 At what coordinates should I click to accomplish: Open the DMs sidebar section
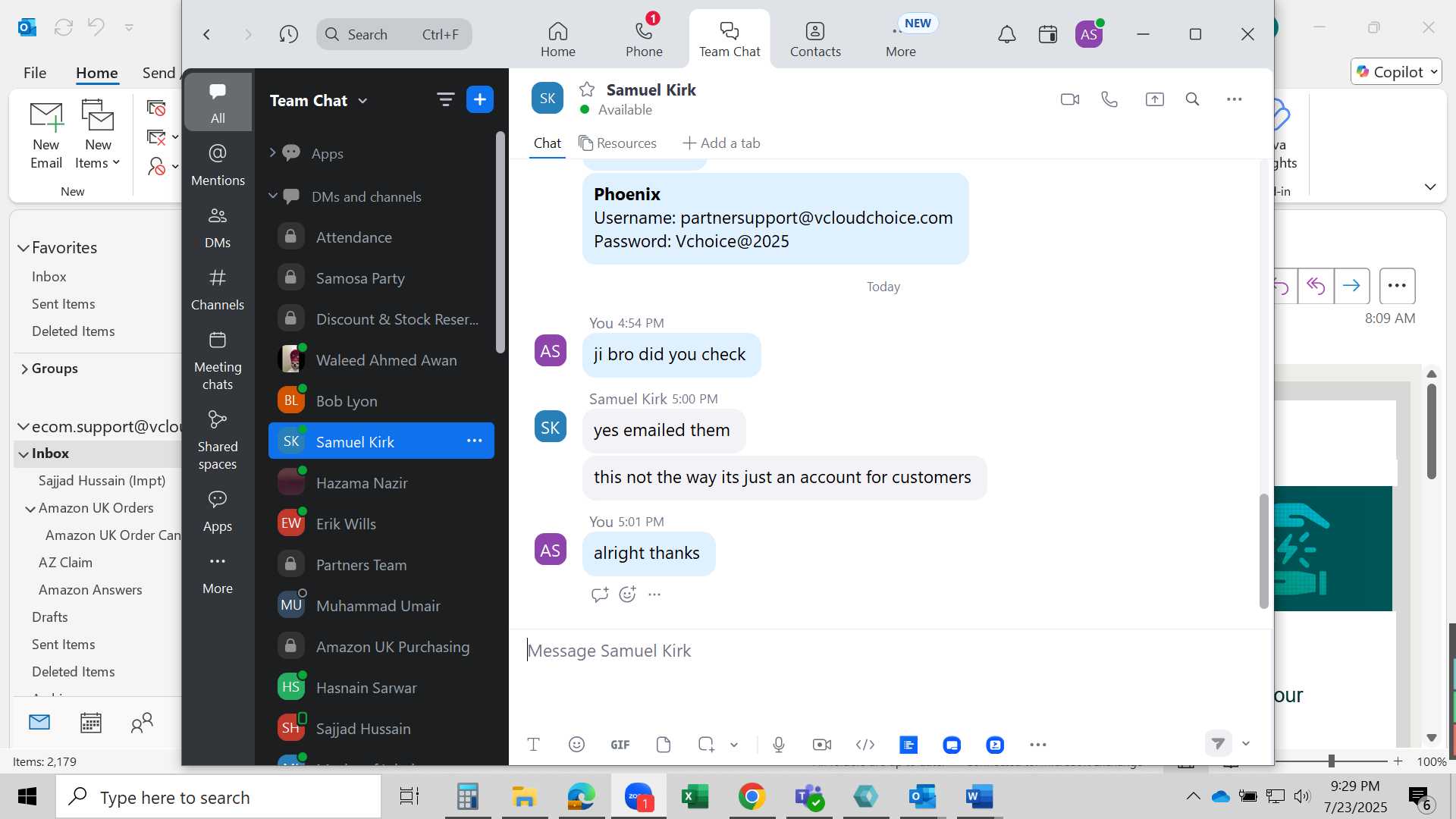click(218, 227)
